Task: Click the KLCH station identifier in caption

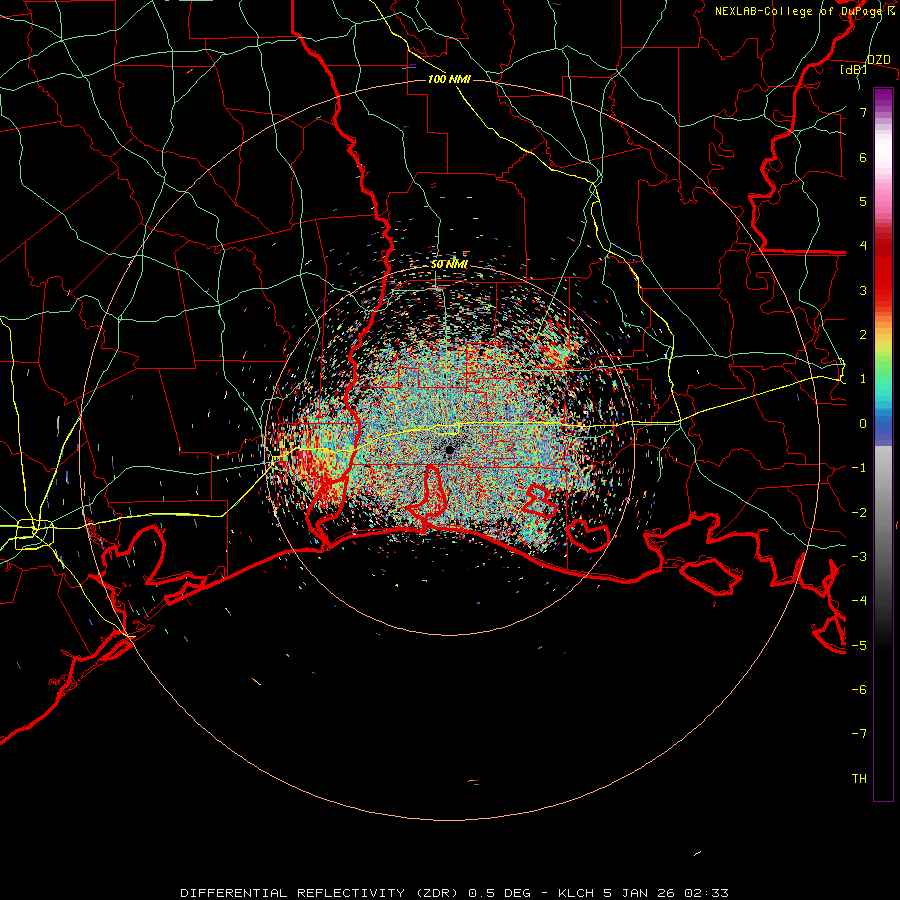Action: (576, 893)
